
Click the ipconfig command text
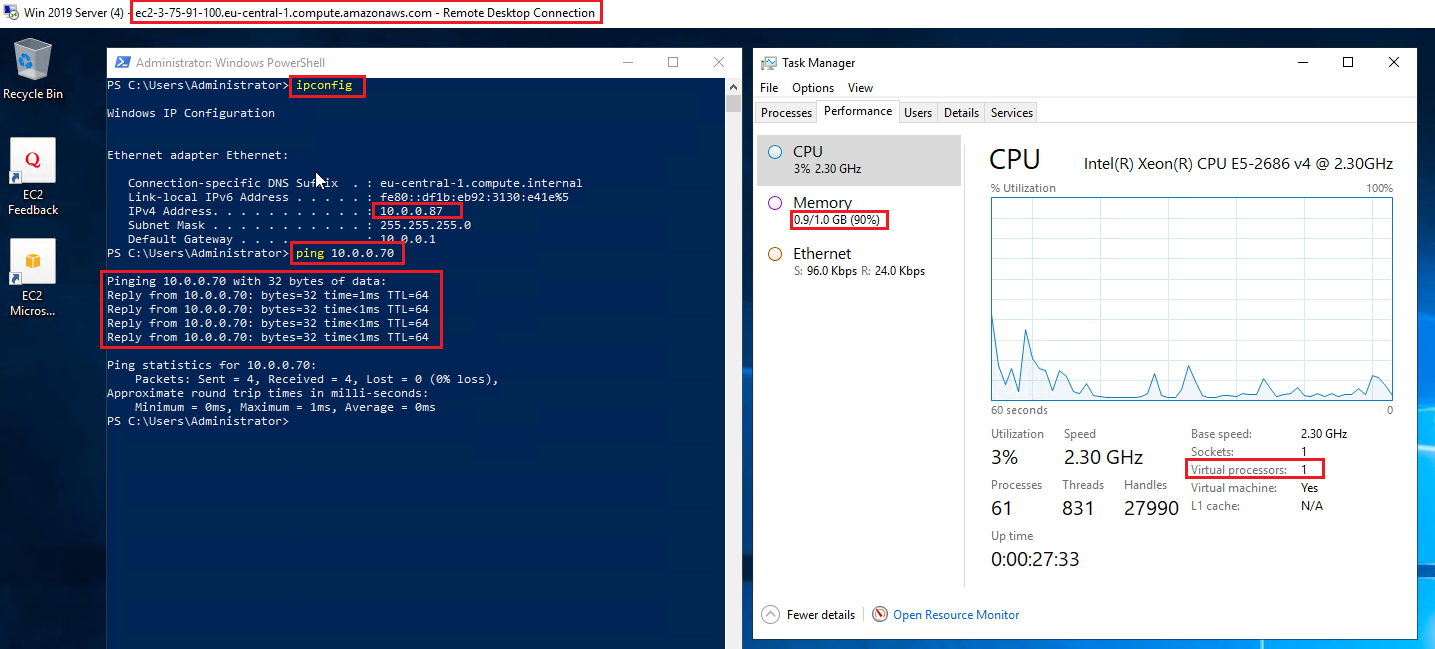click(x=324, y=85)
